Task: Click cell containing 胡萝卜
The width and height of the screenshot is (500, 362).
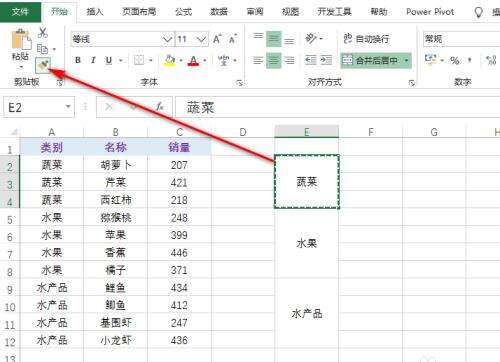Action: tap(115, 165)
